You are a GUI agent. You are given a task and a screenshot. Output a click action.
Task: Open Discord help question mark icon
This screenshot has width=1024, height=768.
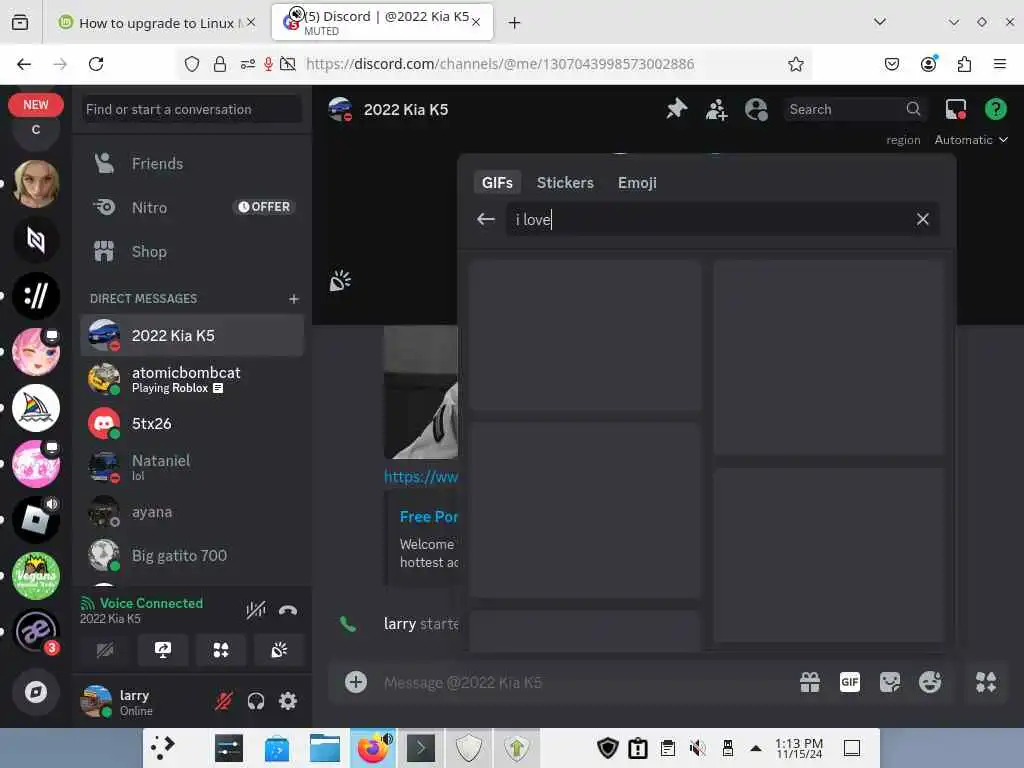click(x=995, y=109)
